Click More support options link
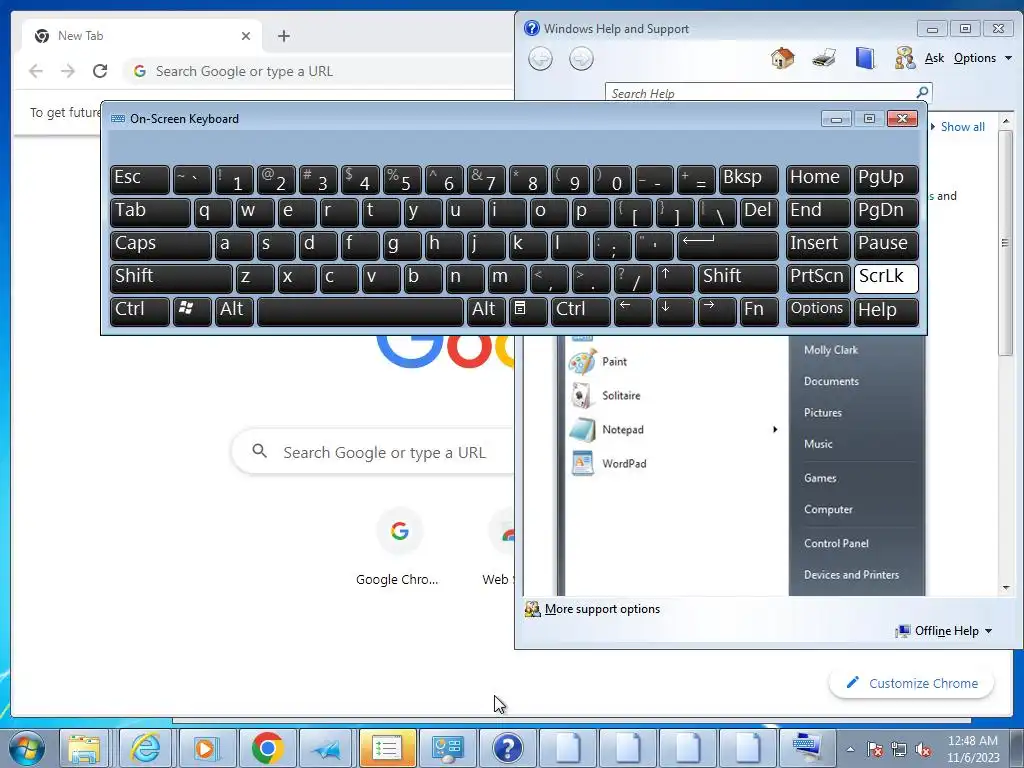The height and width of the screenshot is (768, 1024). [x=601, y=609]
